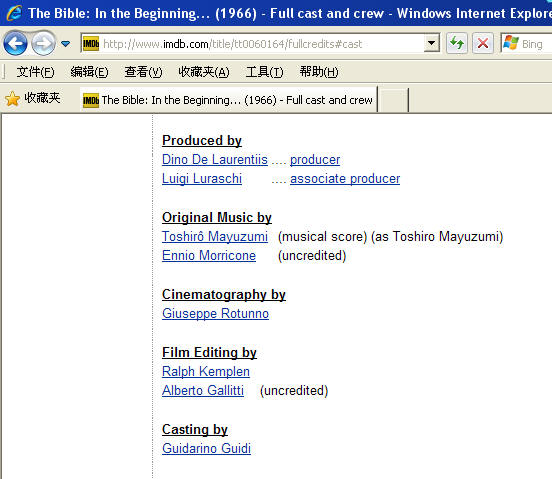
Task: Click the green Refresh arrows icon
Action: click(457, 44)
